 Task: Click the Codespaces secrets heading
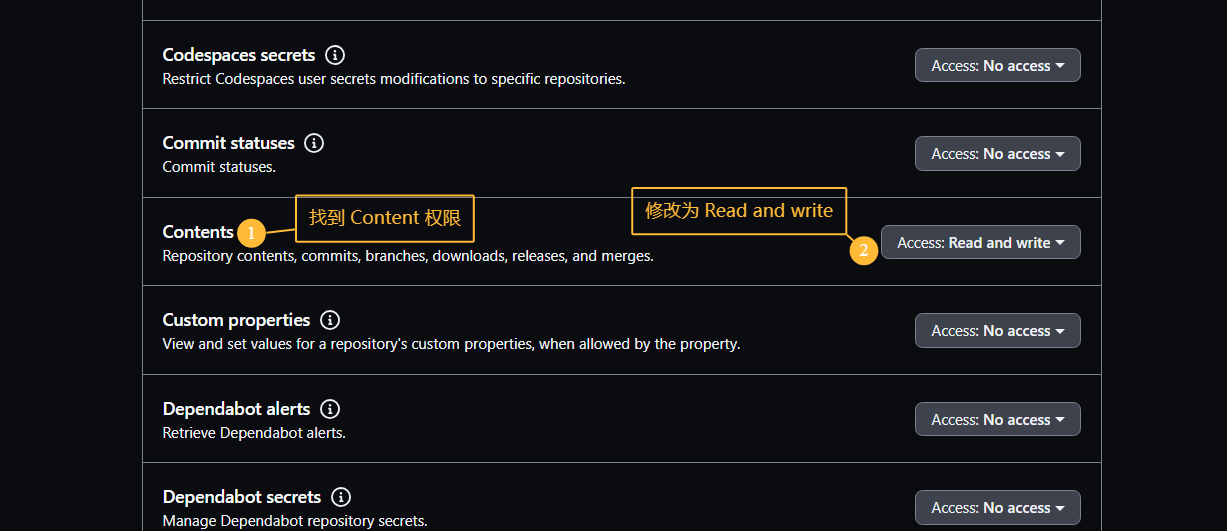click(x=239, y=55)
